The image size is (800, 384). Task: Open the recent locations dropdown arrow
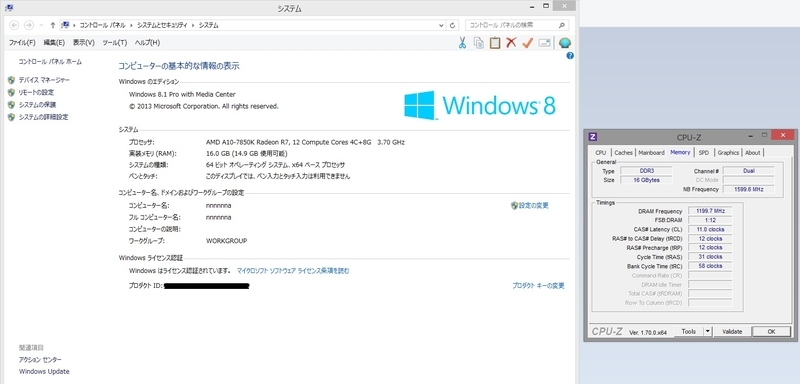pos(41,25)
